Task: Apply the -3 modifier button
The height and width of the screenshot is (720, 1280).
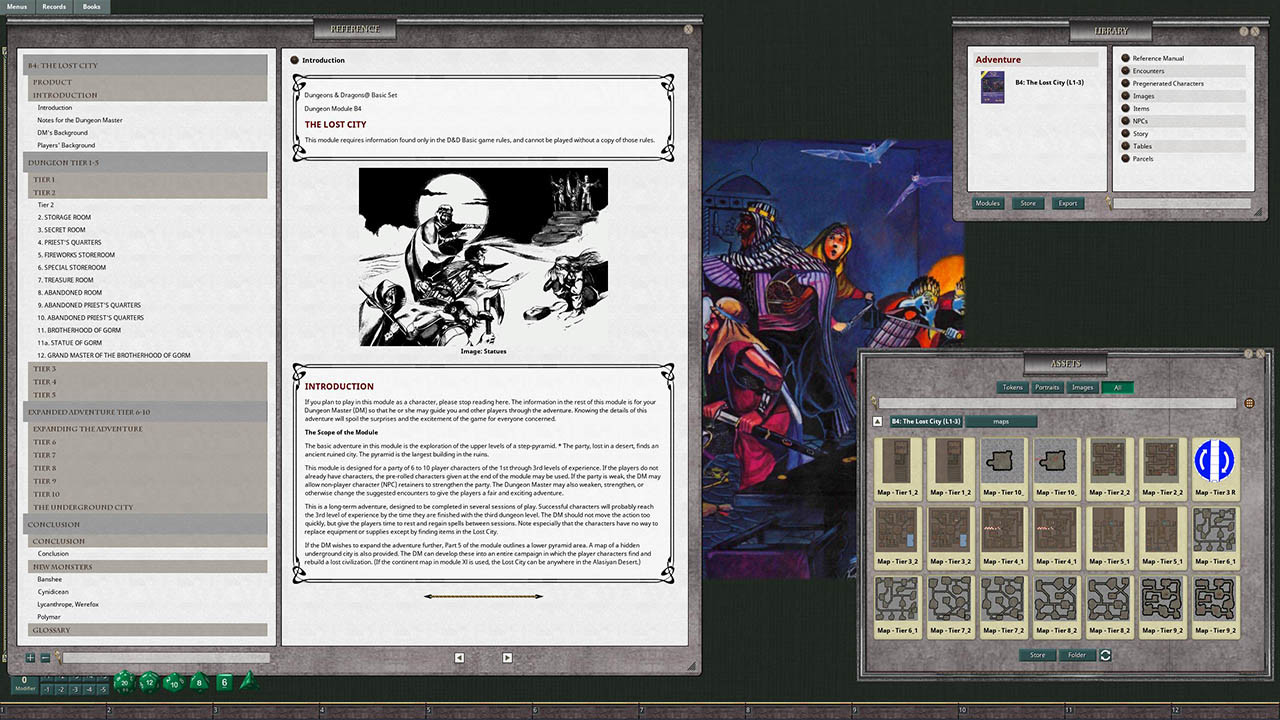Action: click(75, 689)
